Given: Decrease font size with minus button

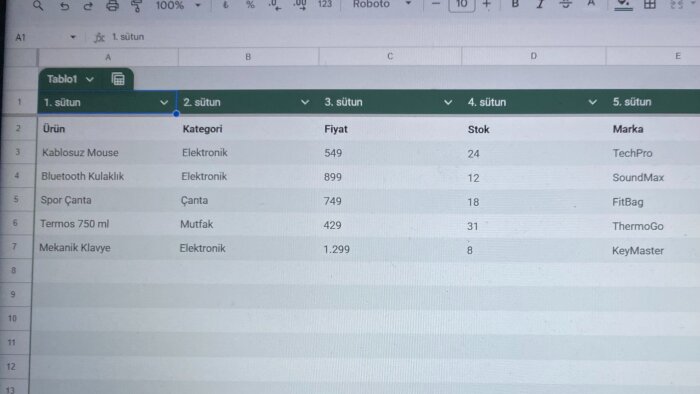Looking at the screenshot, I should 436,4.
